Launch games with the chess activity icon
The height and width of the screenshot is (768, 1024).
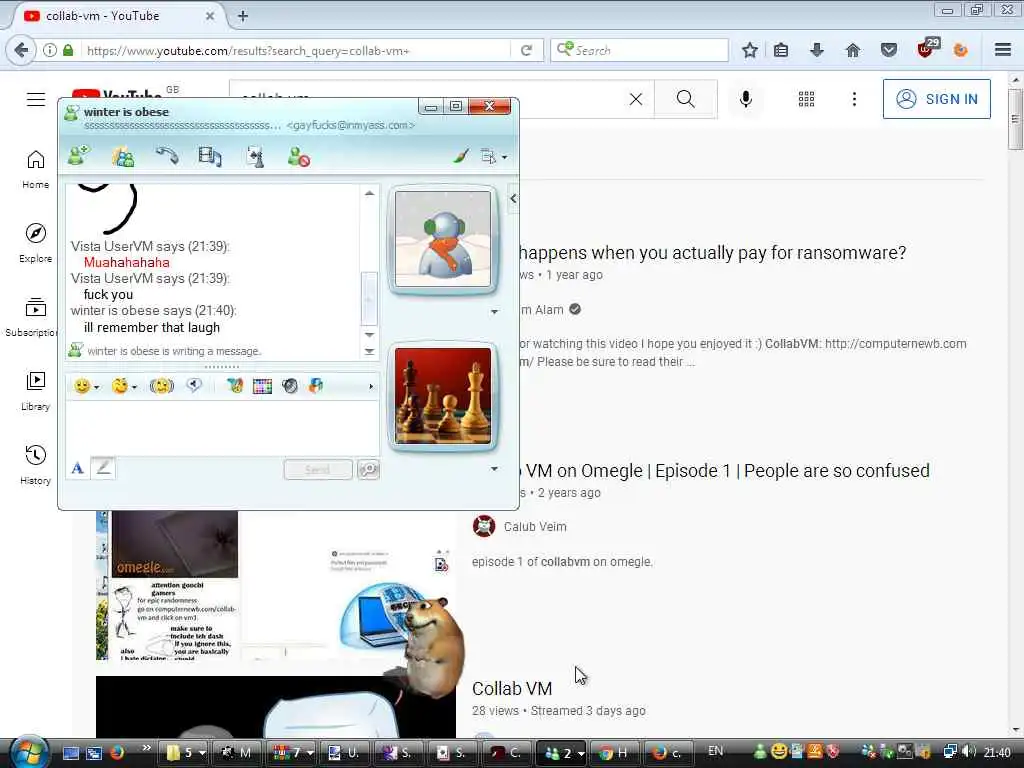255,157
